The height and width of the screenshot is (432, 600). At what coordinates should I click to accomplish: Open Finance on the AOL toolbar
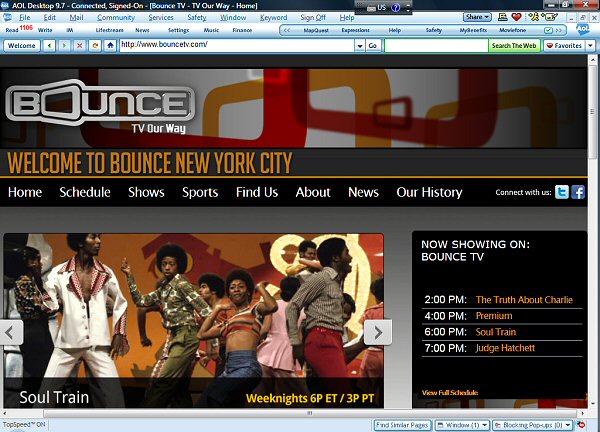tap(242, 30)
